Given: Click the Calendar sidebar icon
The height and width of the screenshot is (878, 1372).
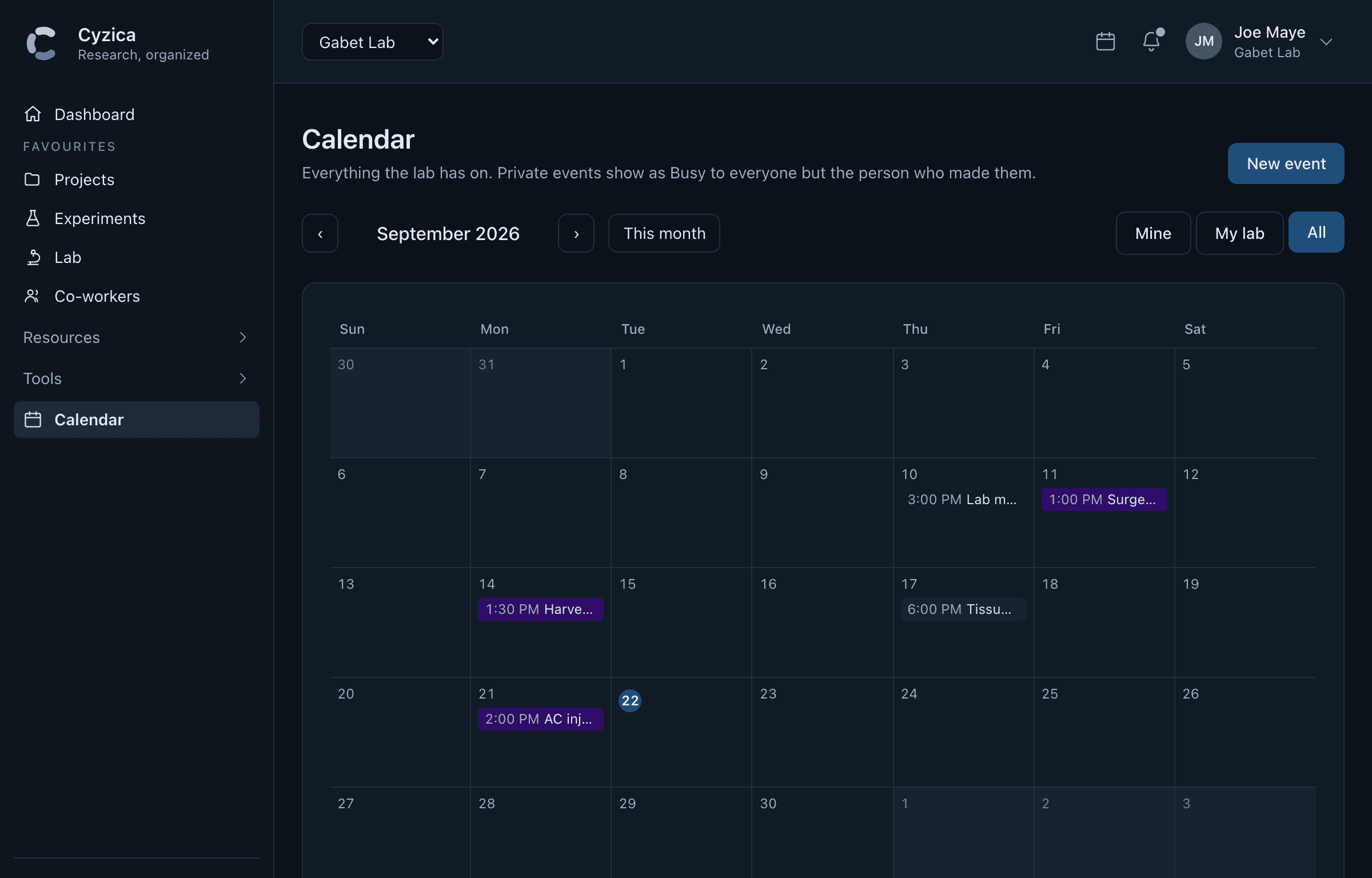Looking at the screenshot, I should [33, 420].
